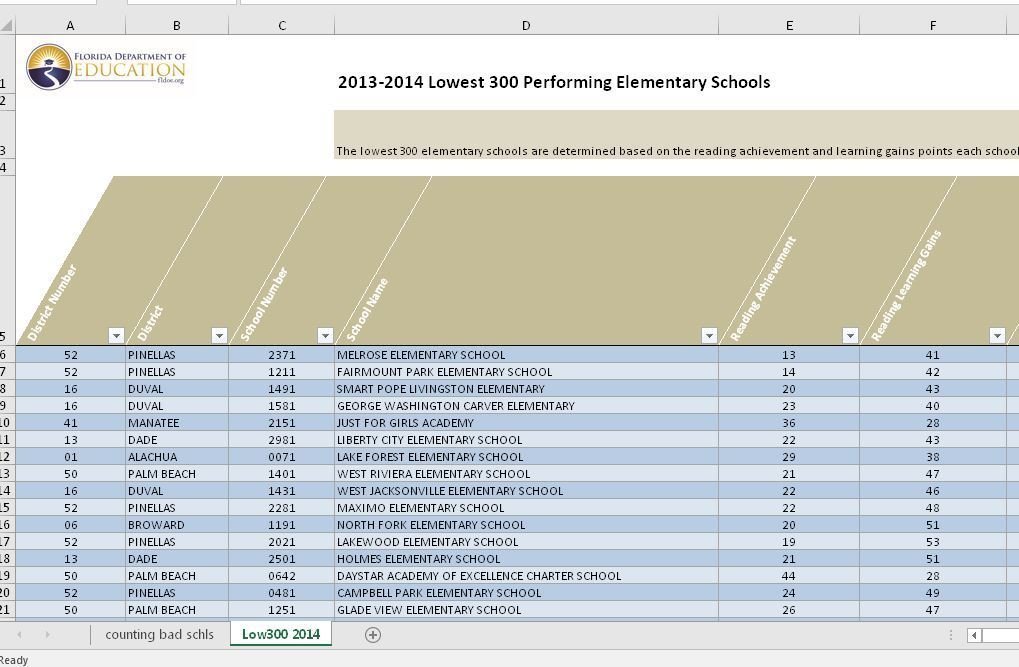The width and height of the screenshot is (1019, 667).
Task: Click reading achievement value 44
Action: (x=789, y=575)
